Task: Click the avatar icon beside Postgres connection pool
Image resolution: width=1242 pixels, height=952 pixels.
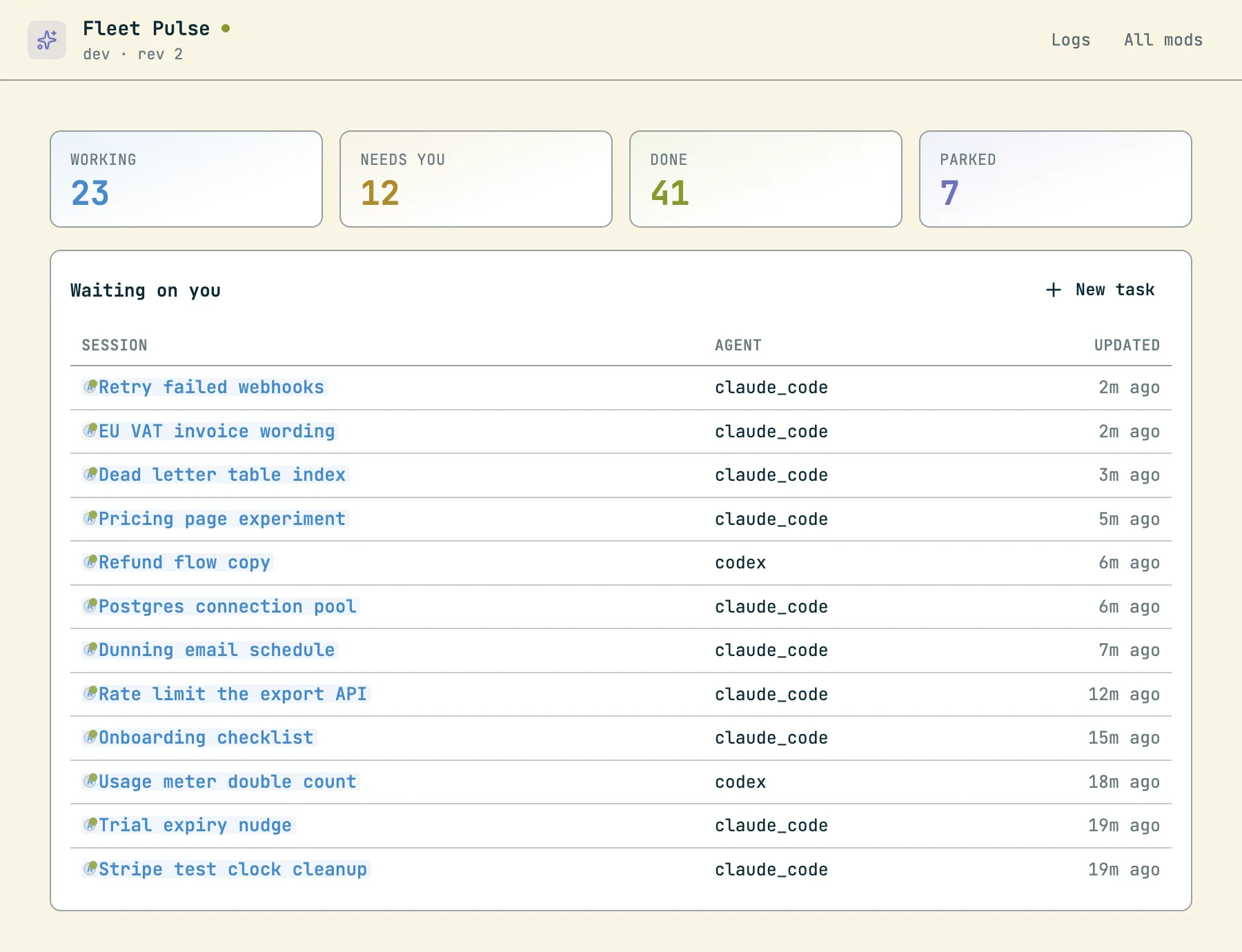Action: click(90, 606)
